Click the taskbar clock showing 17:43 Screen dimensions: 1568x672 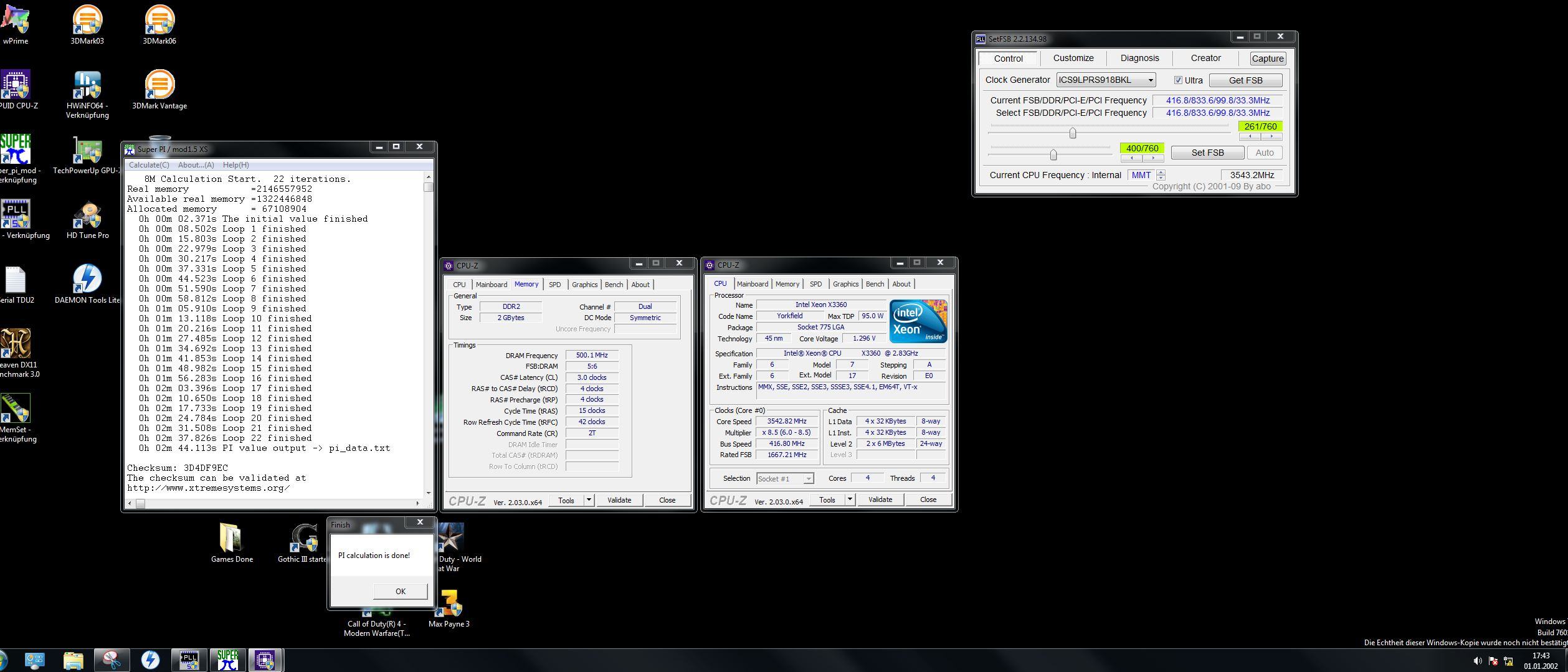1541,661
